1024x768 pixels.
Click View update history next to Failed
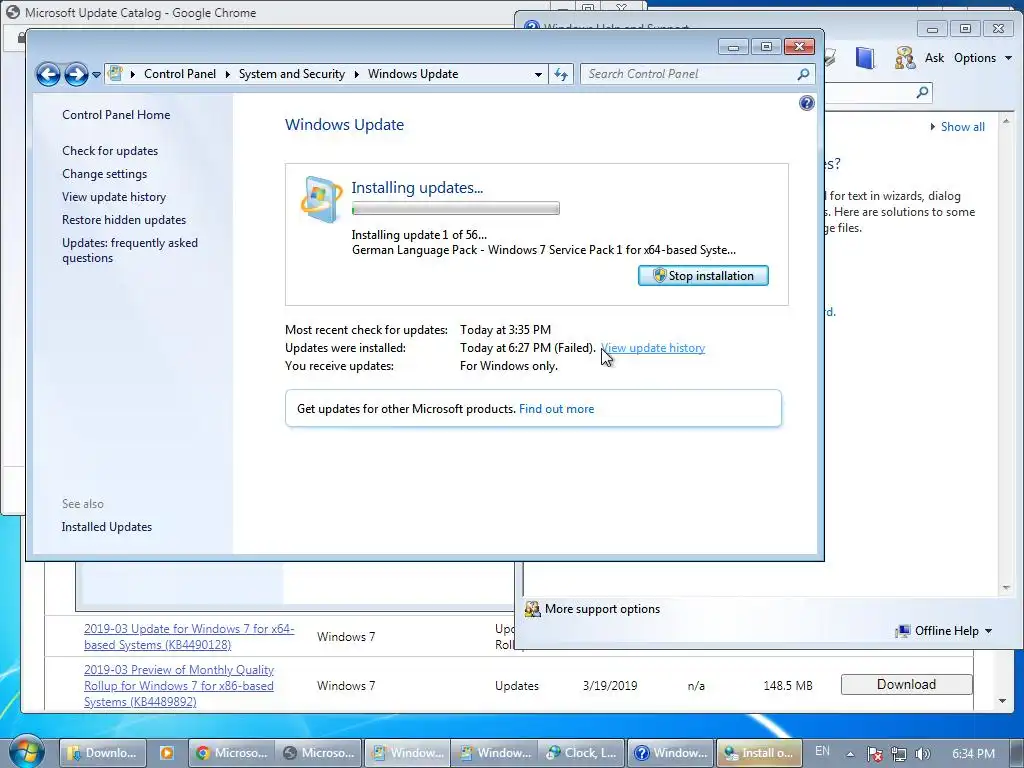click(x=653, y=348)
